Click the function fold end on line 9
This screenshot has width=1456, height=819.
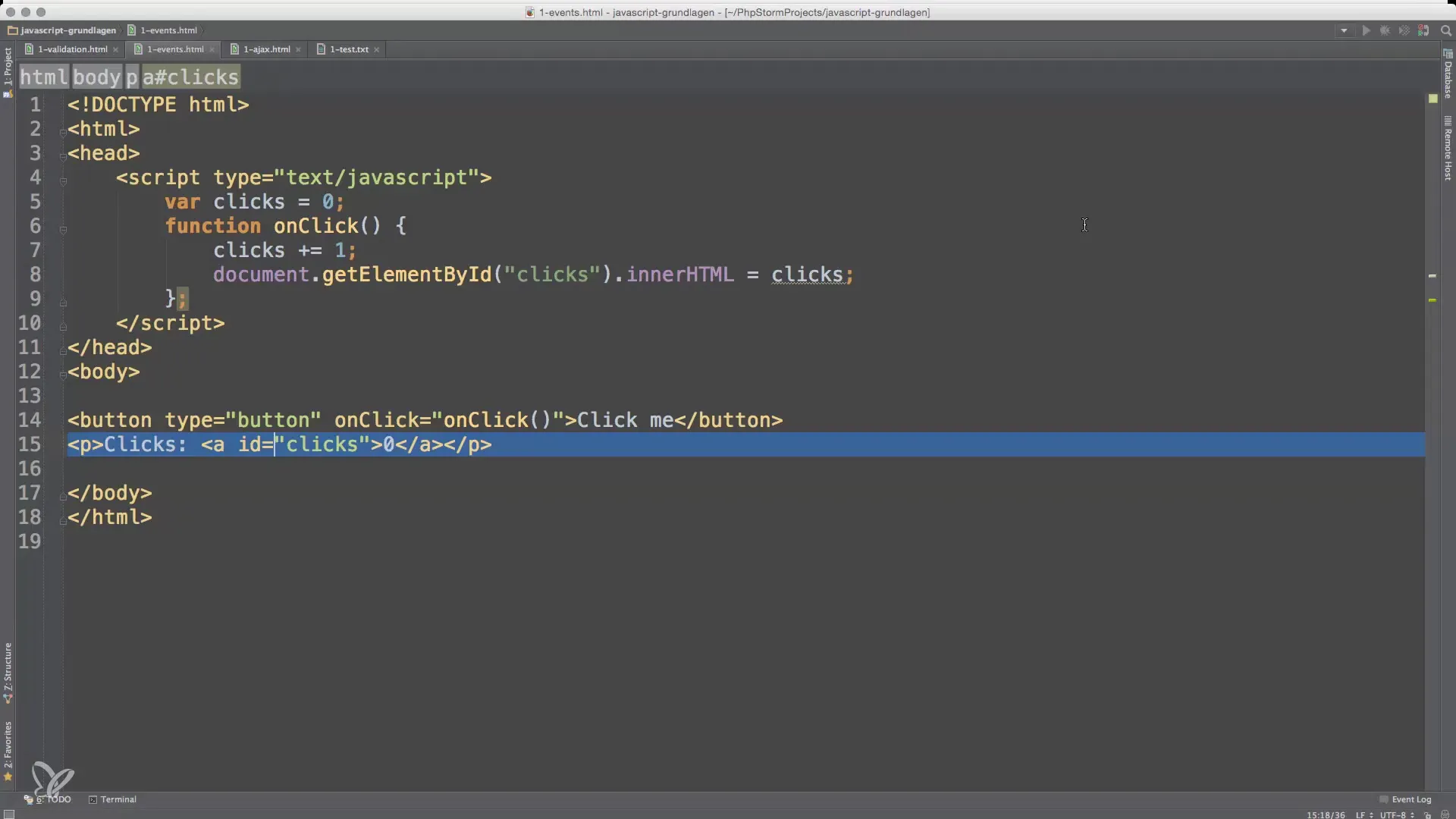63,302
